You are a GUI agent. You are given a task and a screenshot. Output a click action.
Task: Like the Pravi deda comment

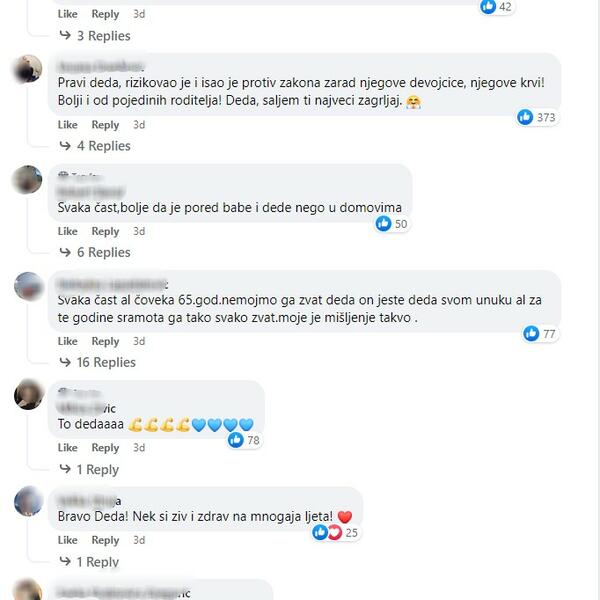68,125
